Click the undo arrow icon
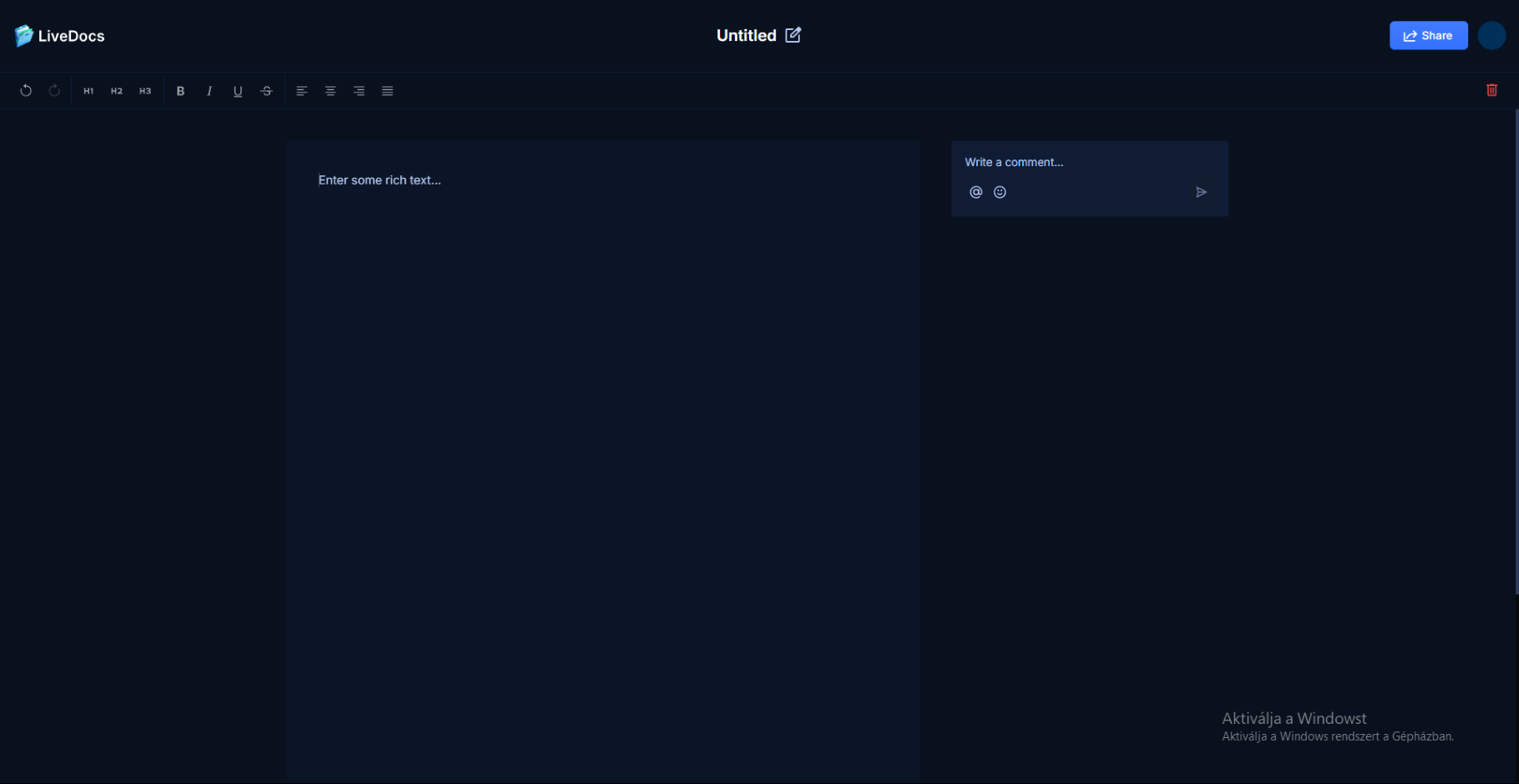1519x784 pixels. [26, 91]
